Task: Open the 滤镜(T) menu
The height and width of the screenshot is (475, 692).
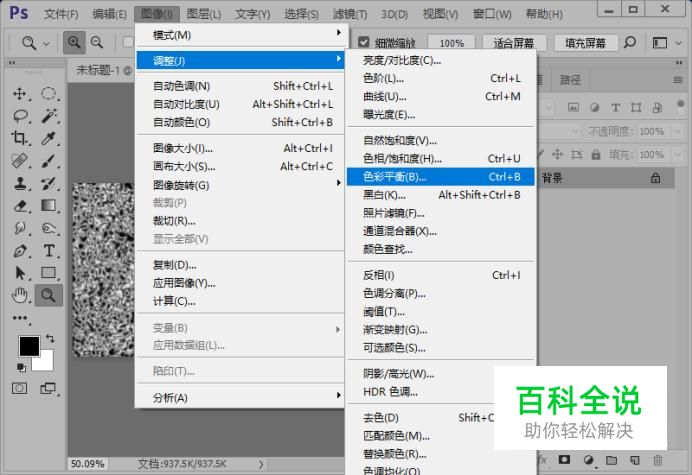Action: [x=350, y=14]
